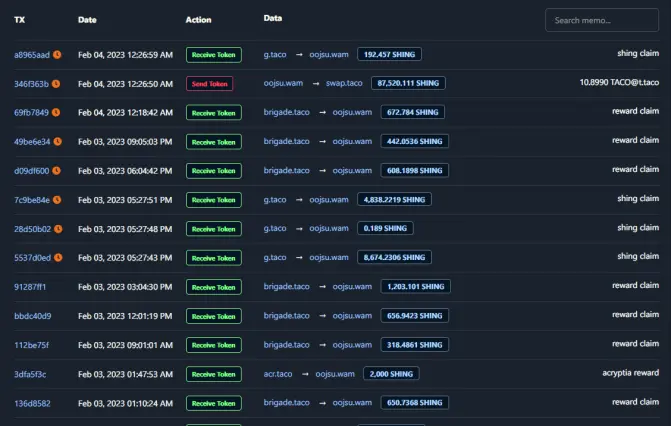Click the 192.457 SHING amount badge
Viewport: 671px width, 426px height.
389,54
